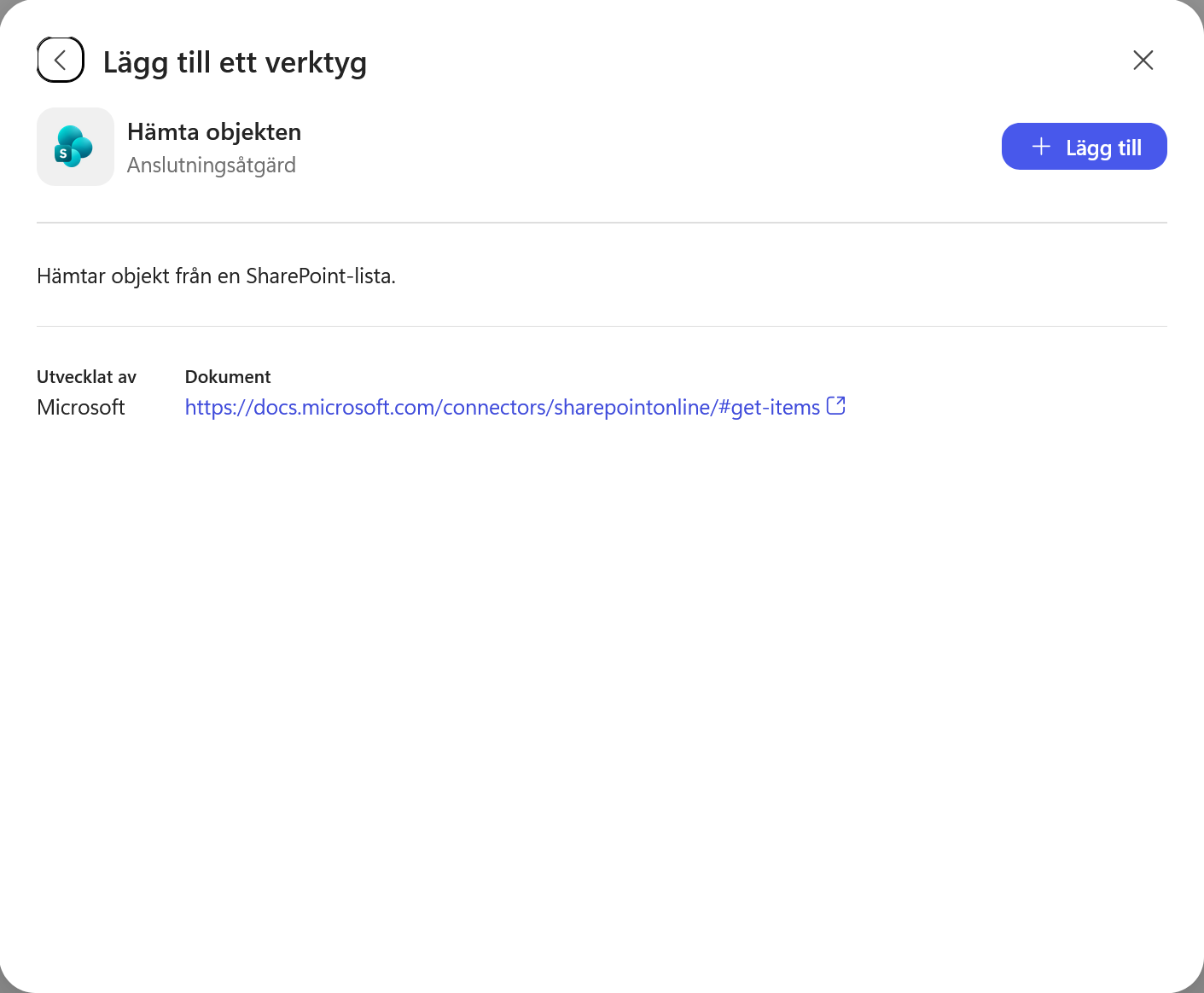
Task: Click the description Hämtar objekt från en SharePoint-lista
Action: point(217,276)
